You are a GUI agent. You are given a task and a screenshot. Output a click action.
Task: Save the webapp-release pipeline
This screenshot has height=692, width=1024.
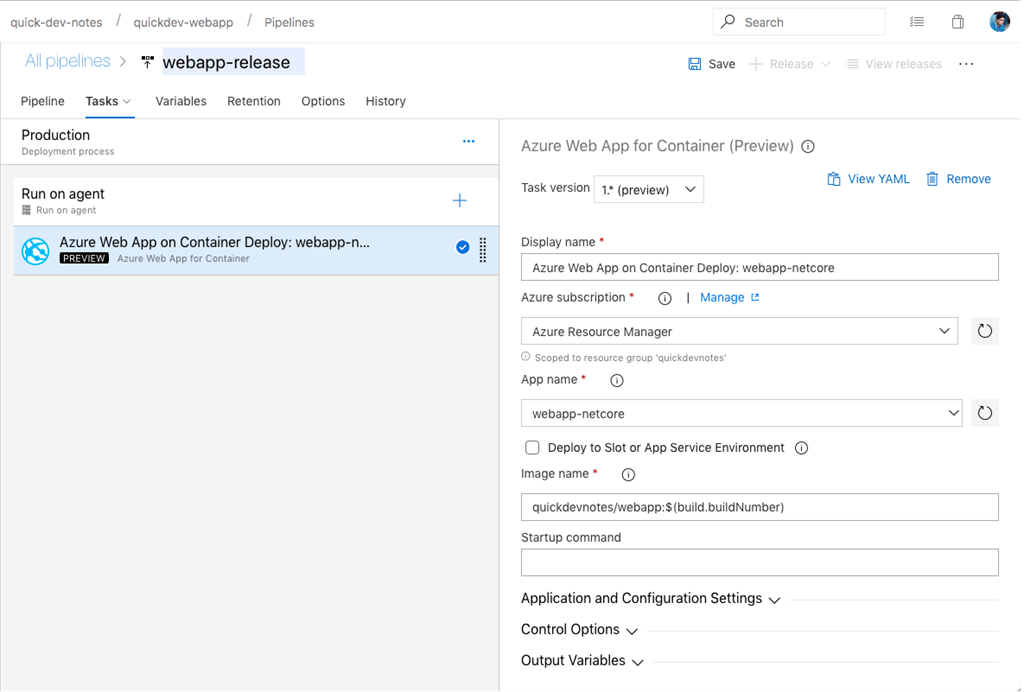tap(711, 63)
